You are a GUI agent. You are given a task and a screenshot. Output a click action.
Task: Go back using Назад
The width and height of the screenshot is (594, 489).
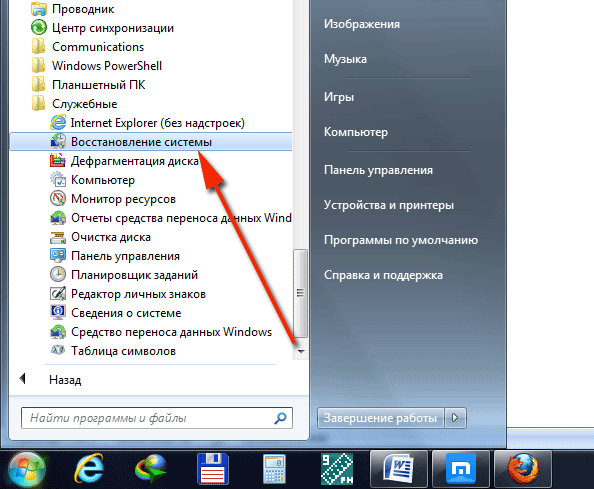coord(65,380)
